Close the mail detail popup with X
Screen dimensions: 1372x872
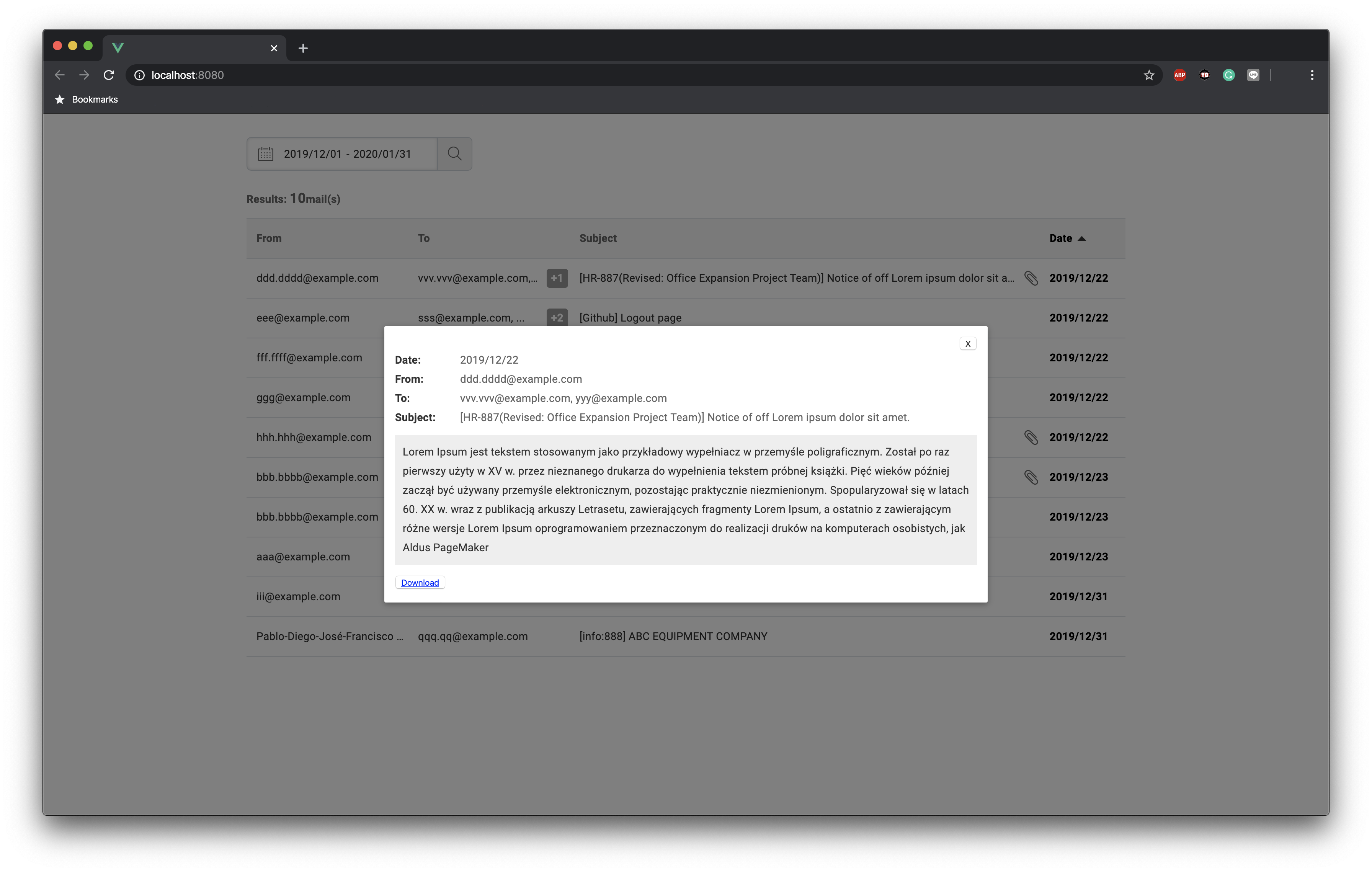[967, 343]
